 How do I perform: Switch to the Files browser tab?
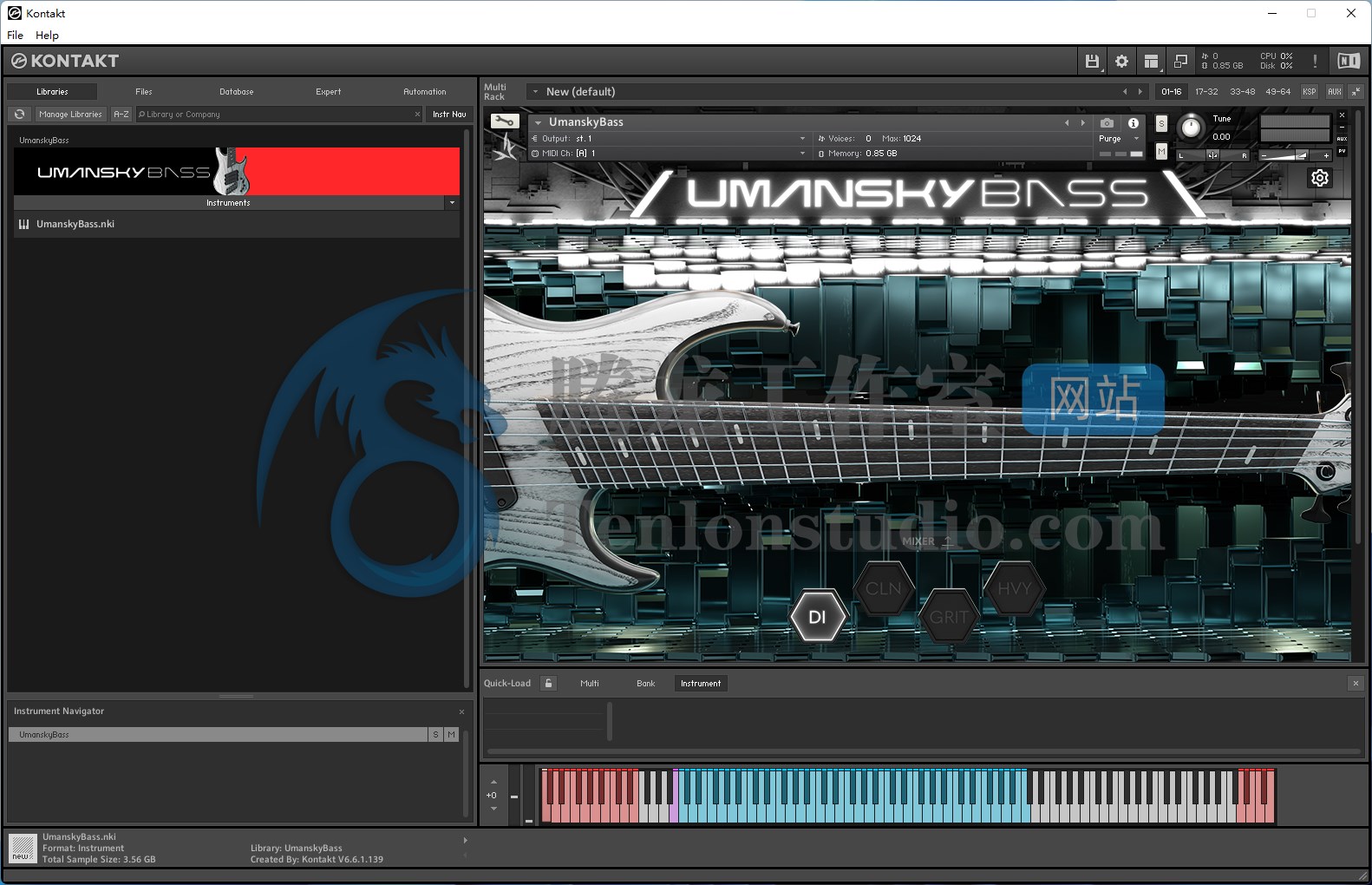pos(144,91)
